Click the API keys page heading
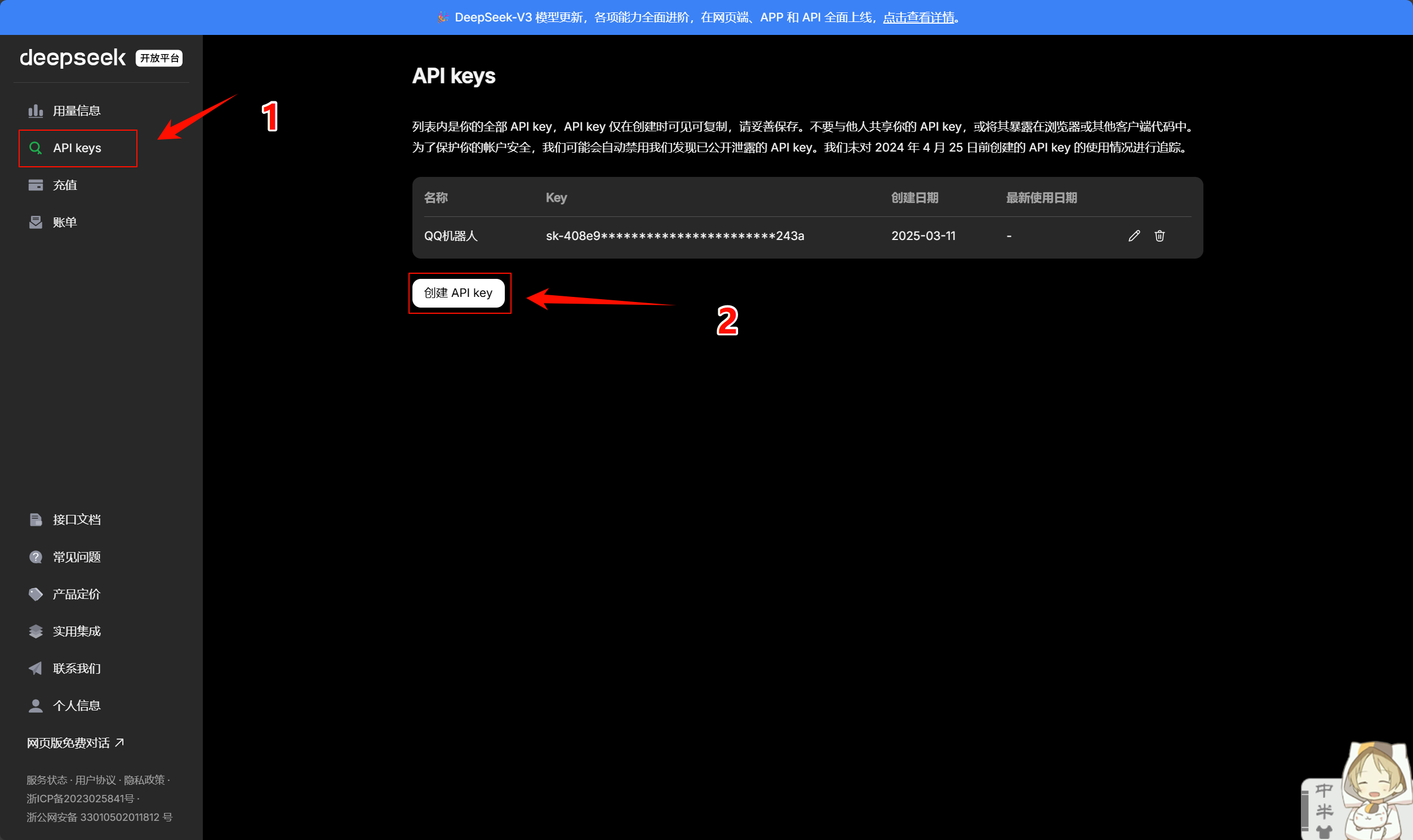 (x=454, y=76)
